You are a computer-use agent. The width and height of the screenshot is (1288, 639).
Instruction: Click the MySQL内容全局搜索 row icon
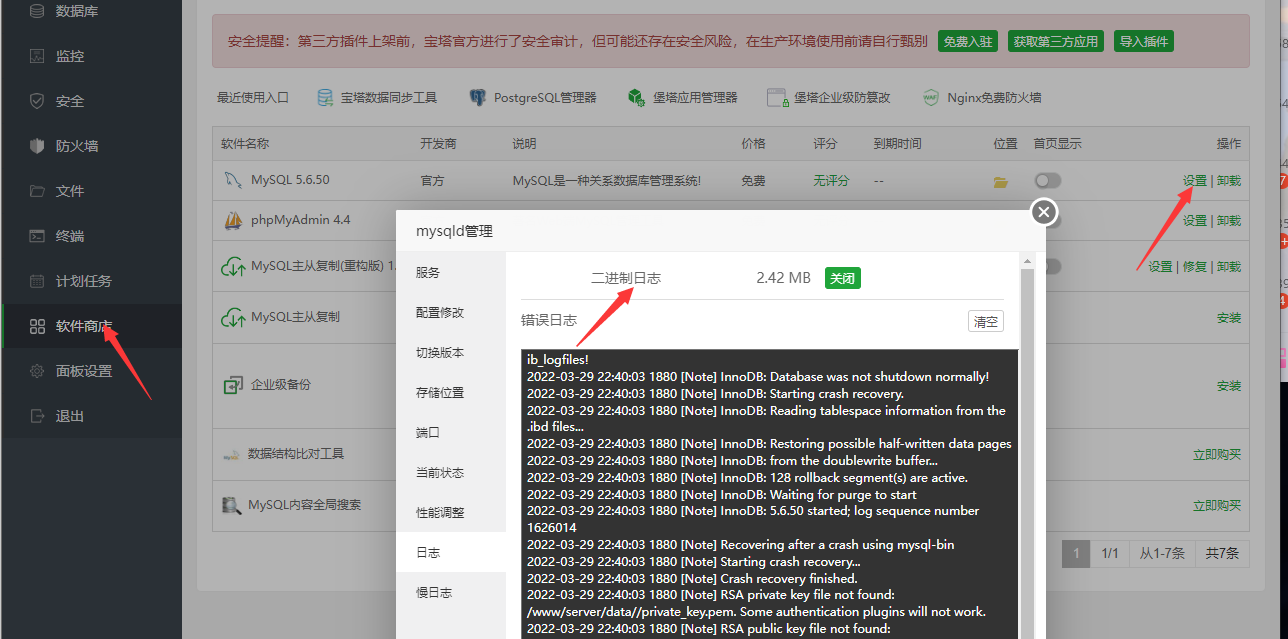(x=232, y=506)
